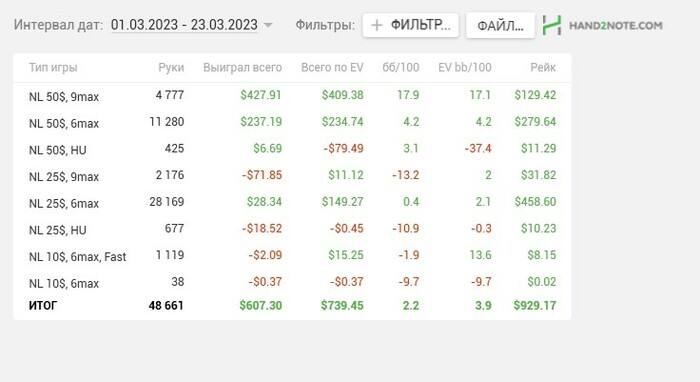Sort by EV bb/100 column

pyautogui.click(x=465, y=67)
